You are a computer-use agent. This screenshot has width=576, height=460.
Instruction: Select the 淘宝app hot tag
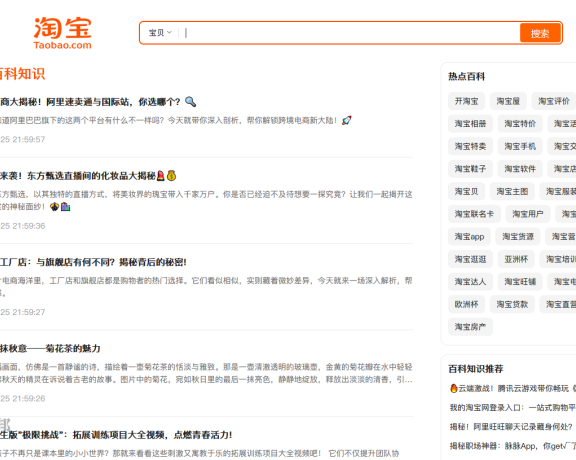coord(469,237)
